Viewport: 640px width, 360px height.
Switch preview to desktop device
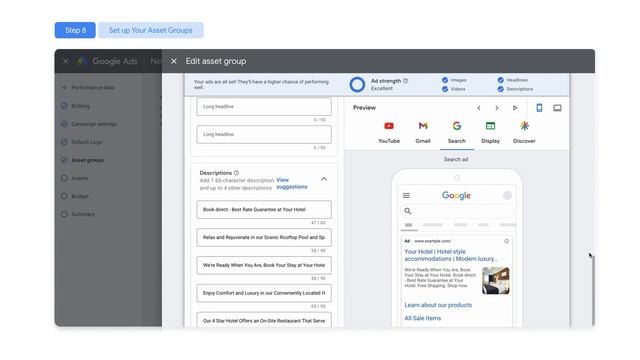point(557,108)
